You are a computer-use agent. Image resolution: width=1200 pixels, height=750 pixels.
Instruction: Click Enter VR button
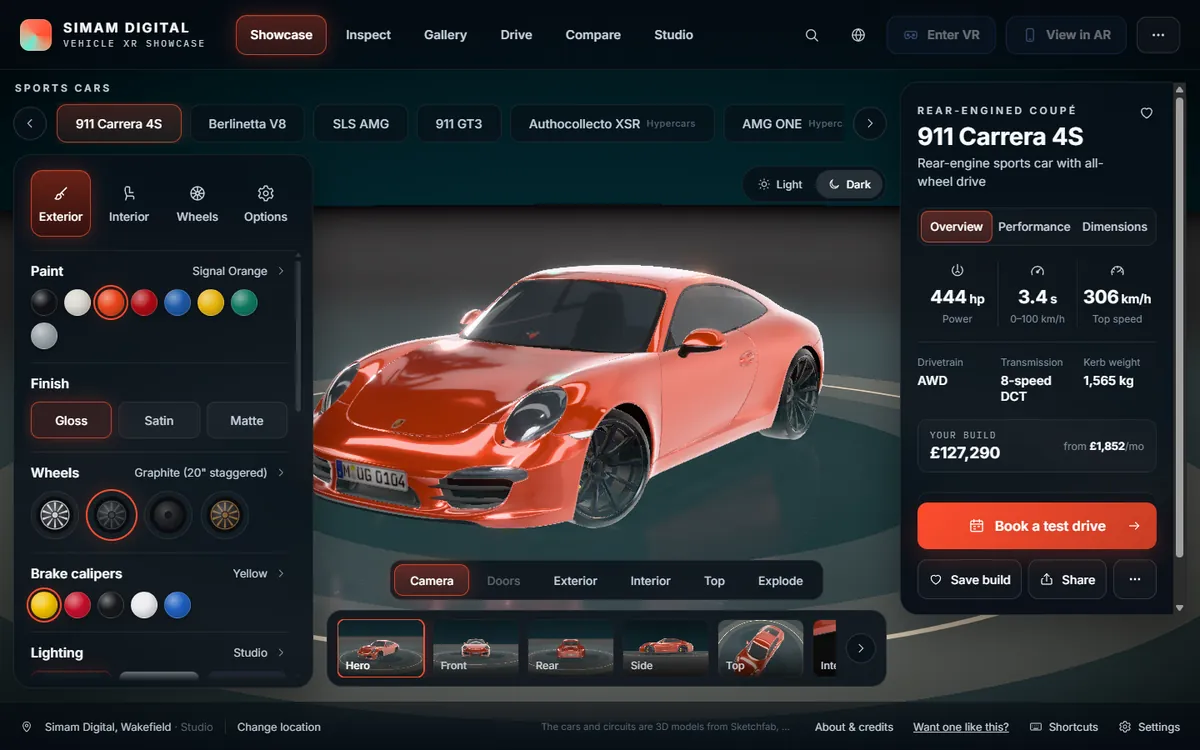click(x=942, y=35)
